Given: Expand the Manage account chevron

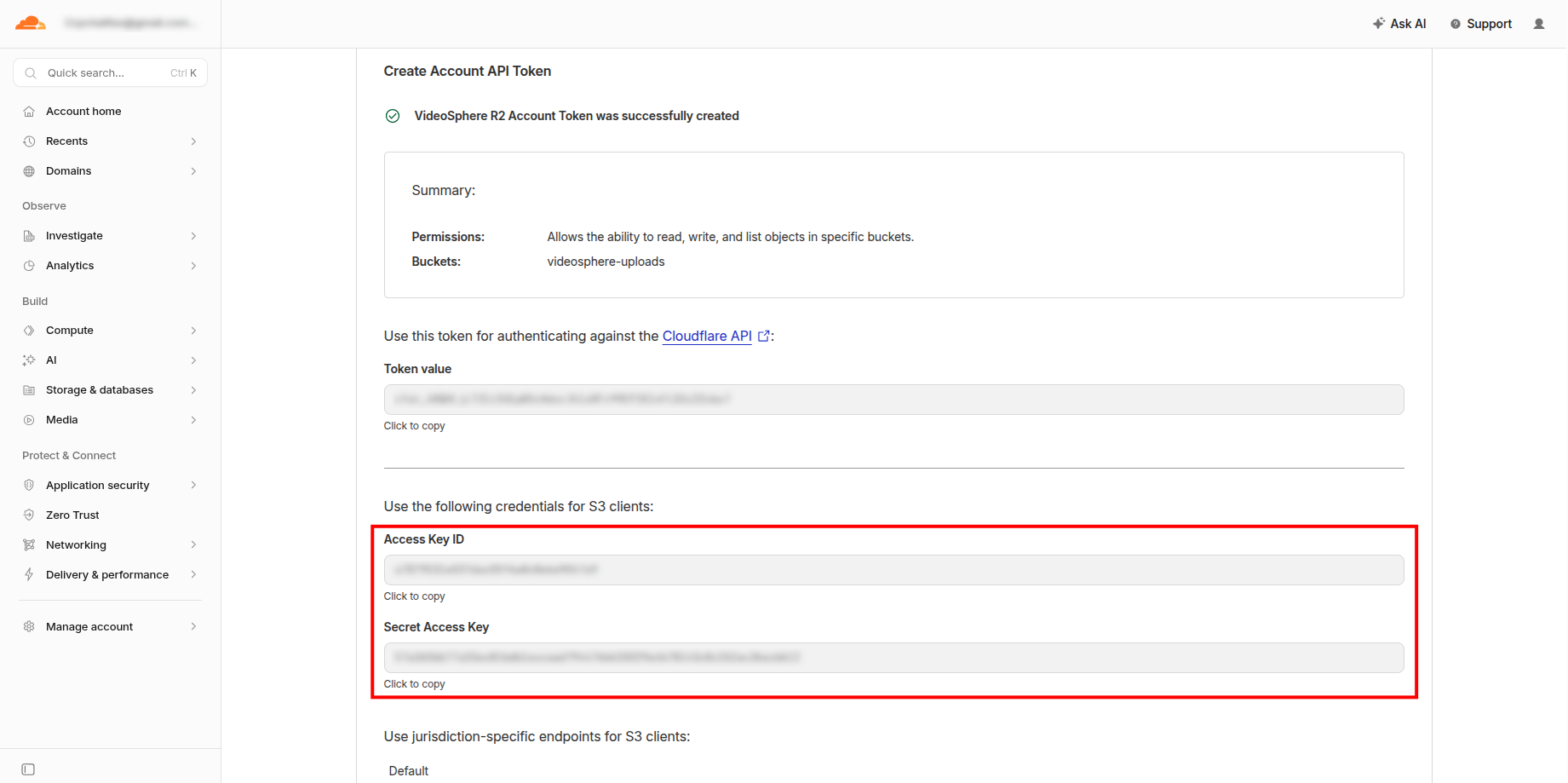Looking at the screenshot, I should tap(193, 626).
